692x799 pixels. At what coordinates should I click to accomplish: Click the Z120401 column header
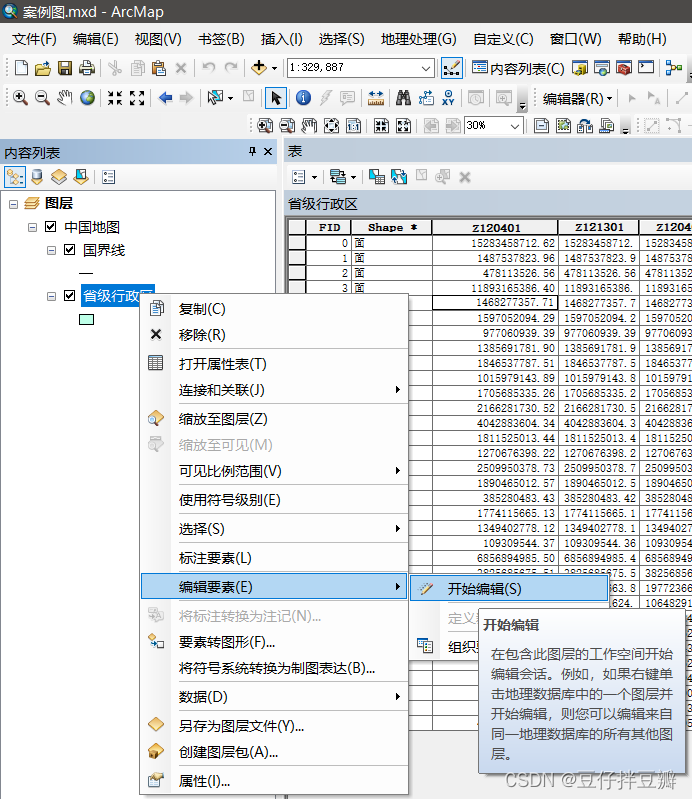point(495,227)
